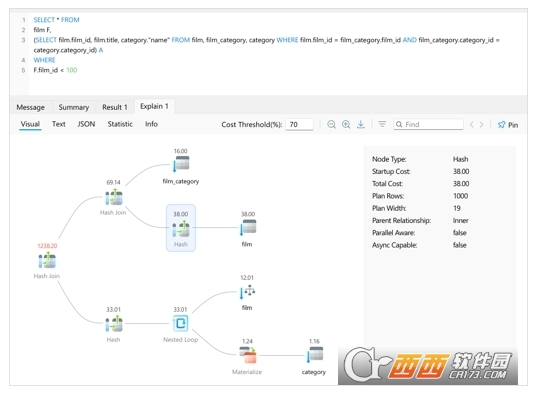Click the SELECT keyword on line 1

tap(44, 20)
